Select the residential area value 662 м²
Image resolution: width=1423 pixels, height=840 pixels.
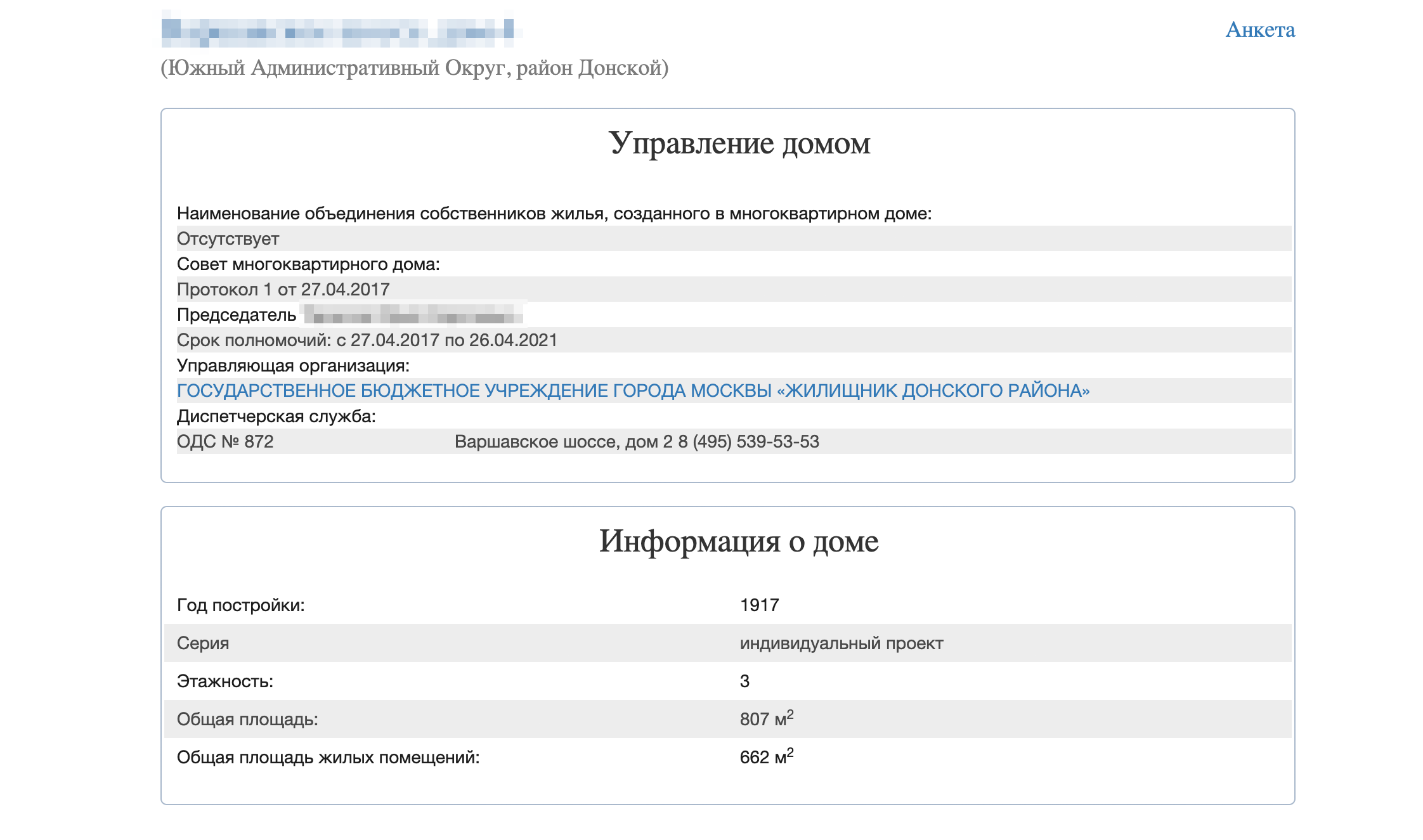[x=767, y=756]
